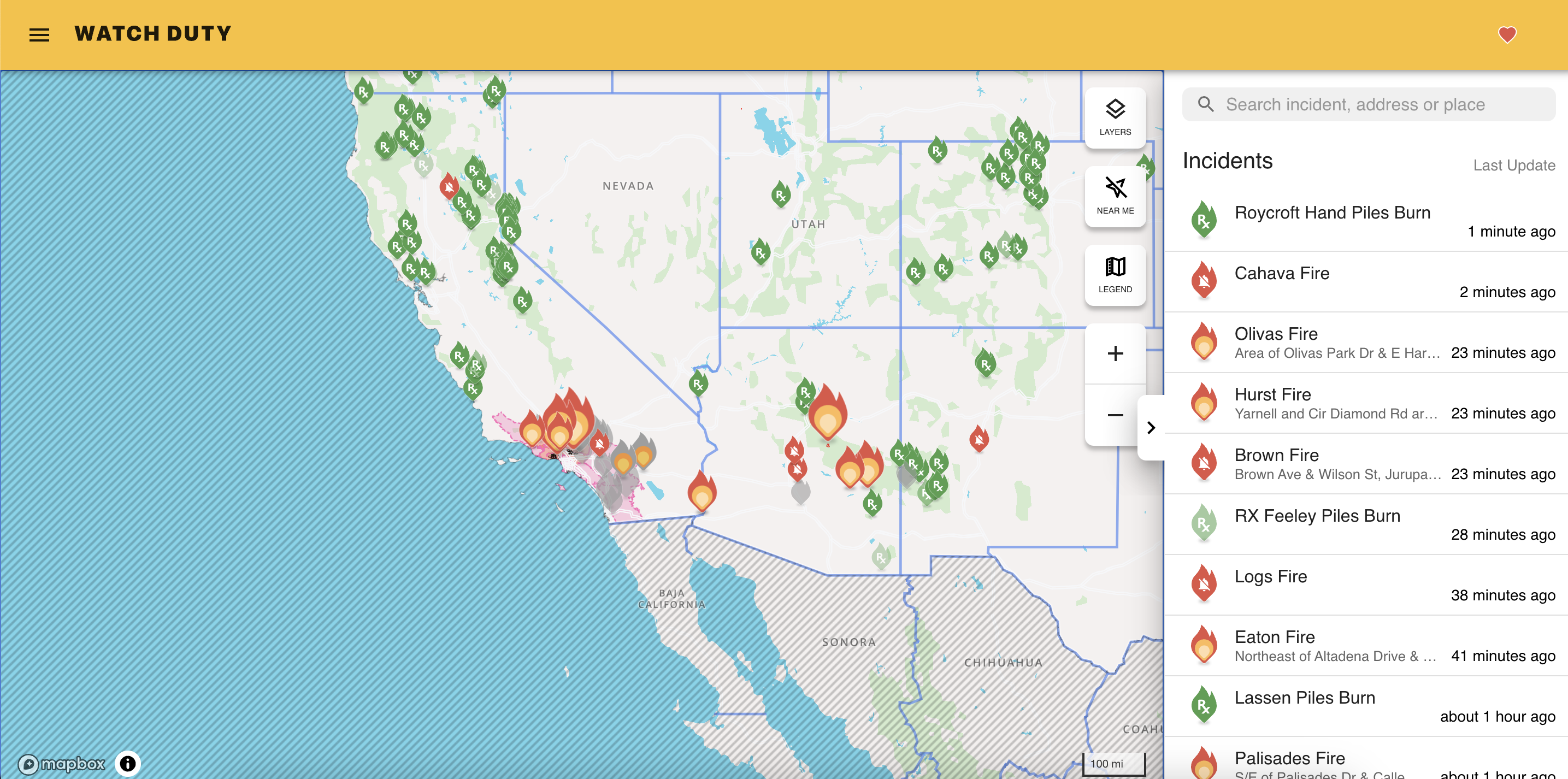Click the Near Me location icon
Screen dimensions: 1568x779
[x=1115, y=196]
